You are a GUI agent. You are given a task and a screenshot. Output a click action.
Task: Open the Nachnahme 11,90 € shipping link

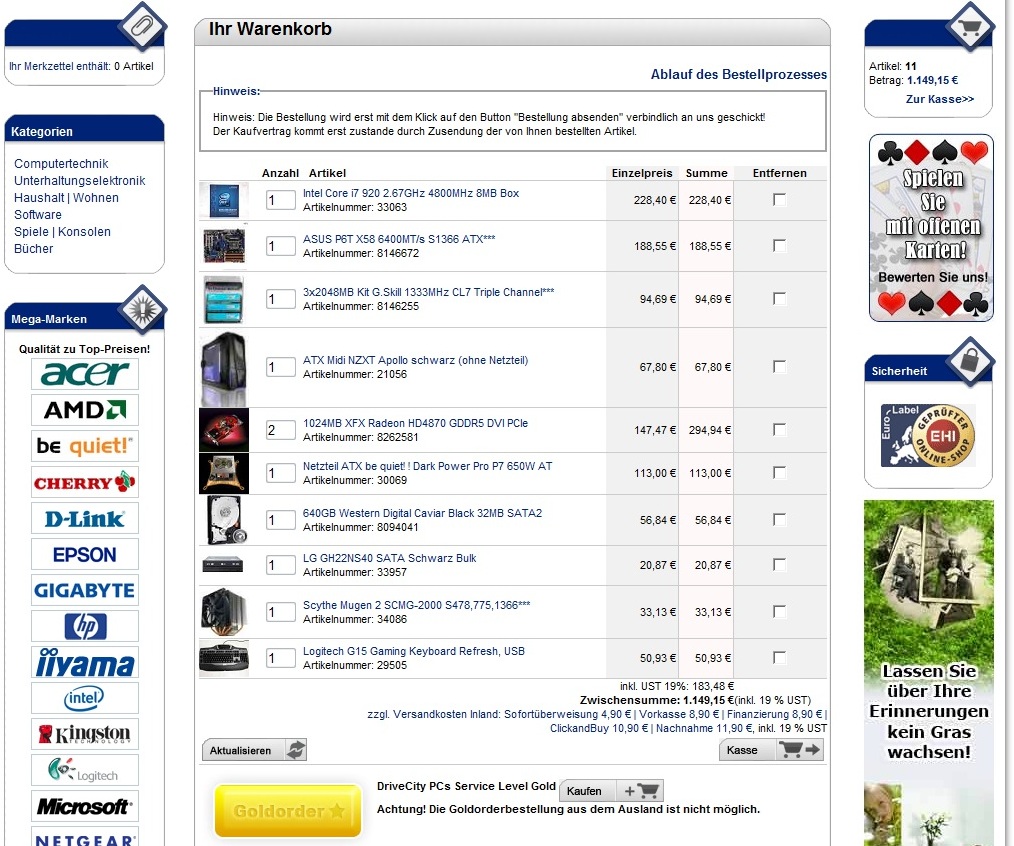coord(704,728)
